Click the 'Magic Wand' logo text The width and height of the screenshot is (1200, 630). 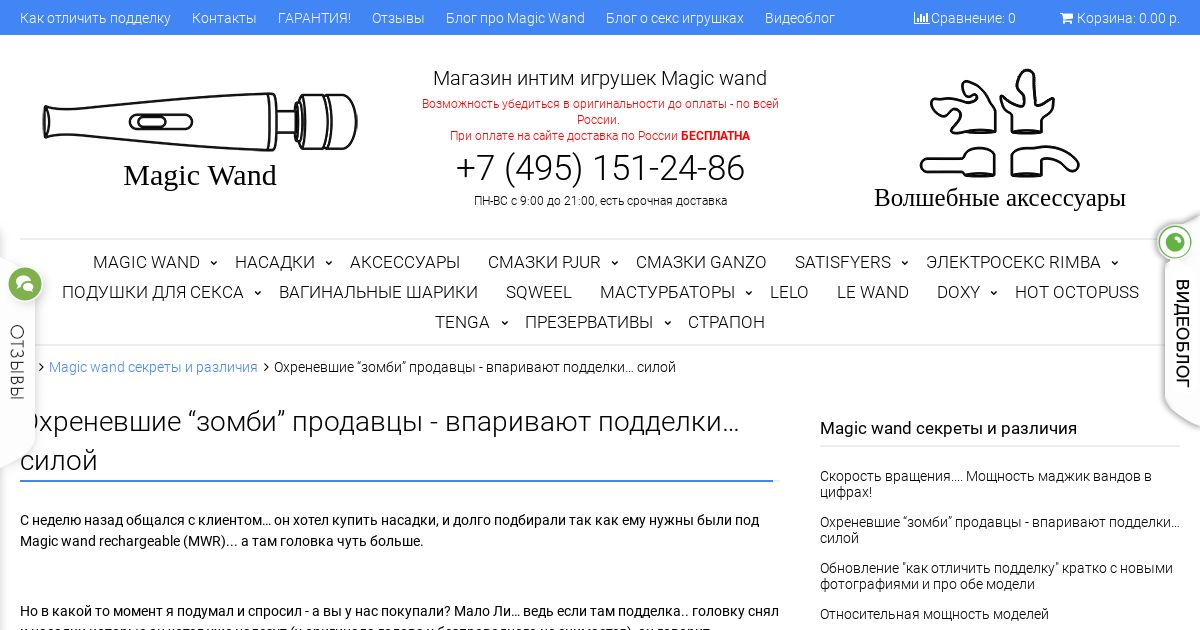click(x=200, y=175)
